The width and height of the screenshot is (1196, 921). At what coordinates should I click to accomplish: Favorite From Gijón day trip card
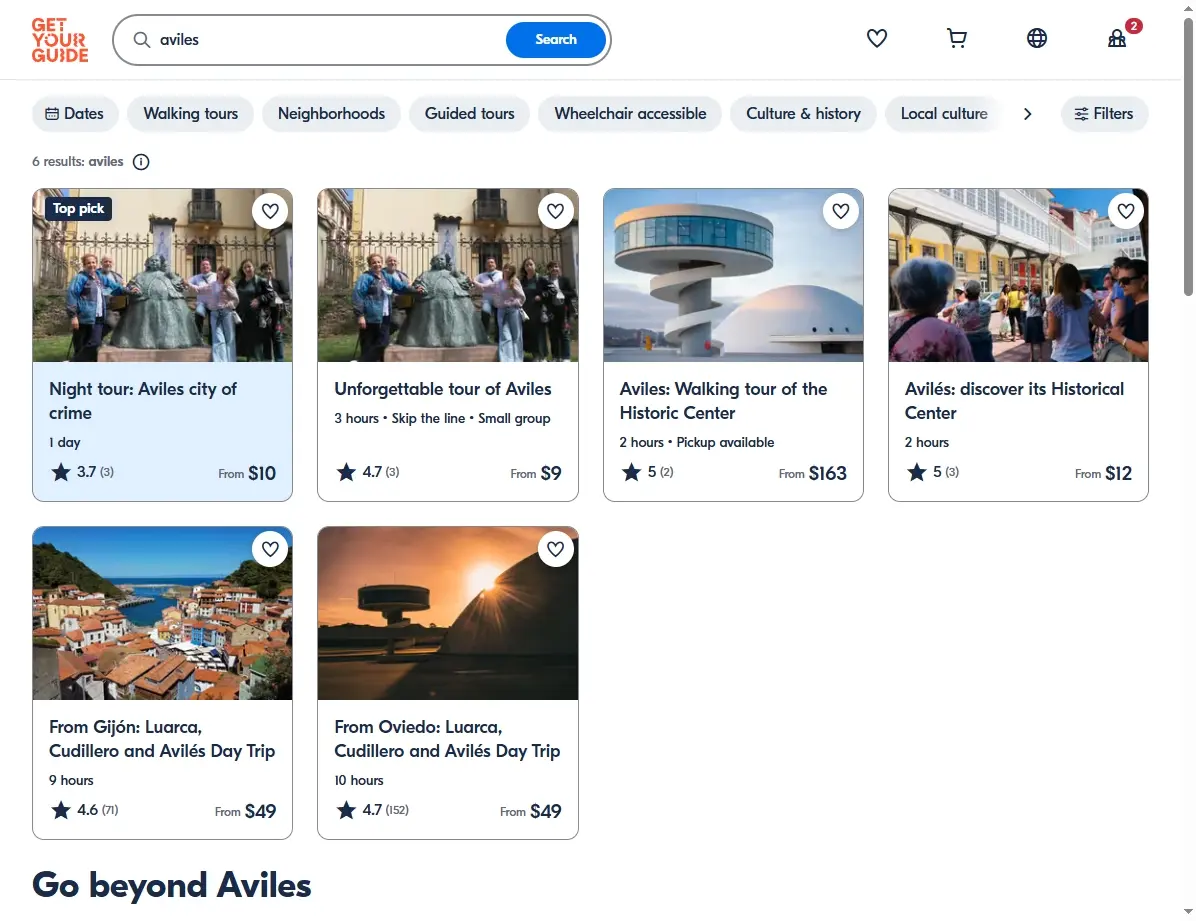point(270,549)
